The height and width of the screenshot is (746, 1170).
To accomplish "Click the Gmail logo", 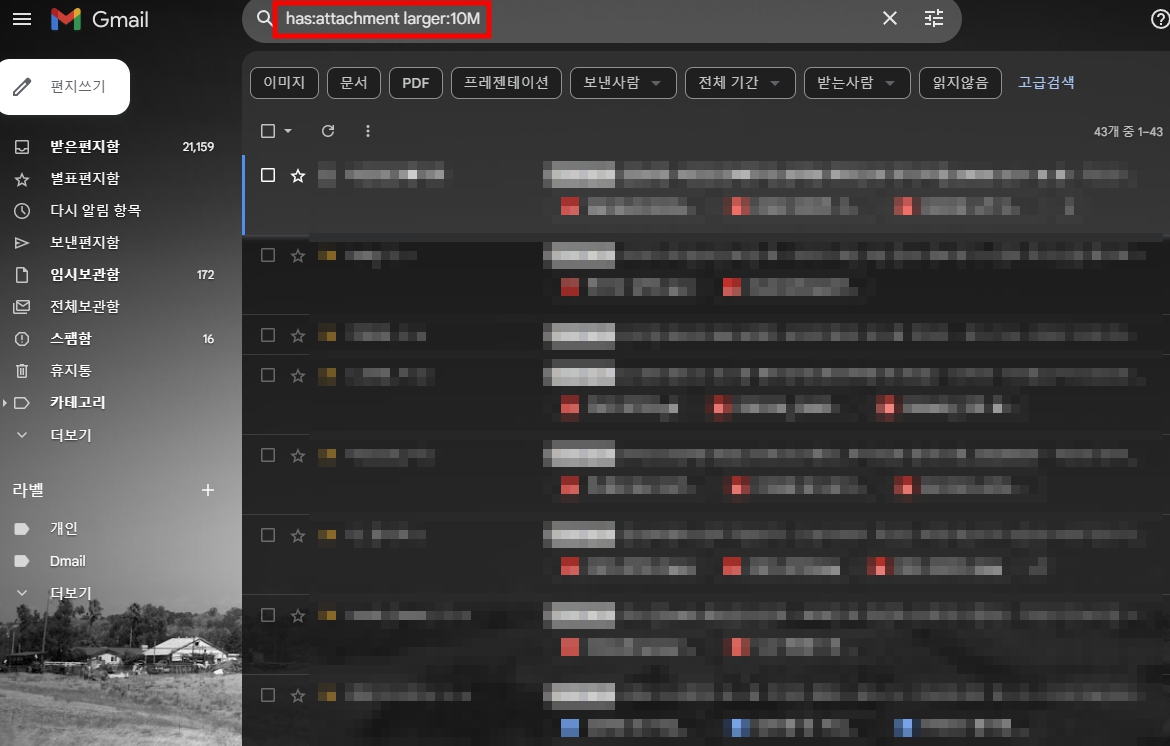I will tap(99, 19).
